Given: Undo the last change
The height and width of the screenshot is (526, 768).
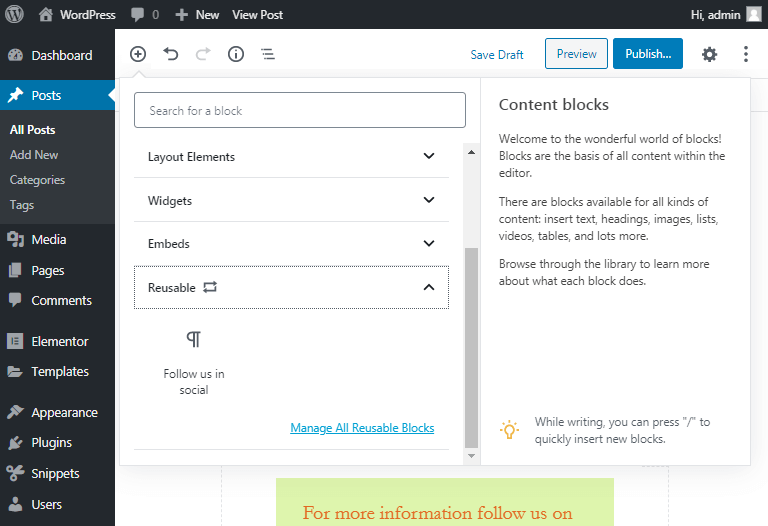Looking at the screenshot, I should point(170,54).
